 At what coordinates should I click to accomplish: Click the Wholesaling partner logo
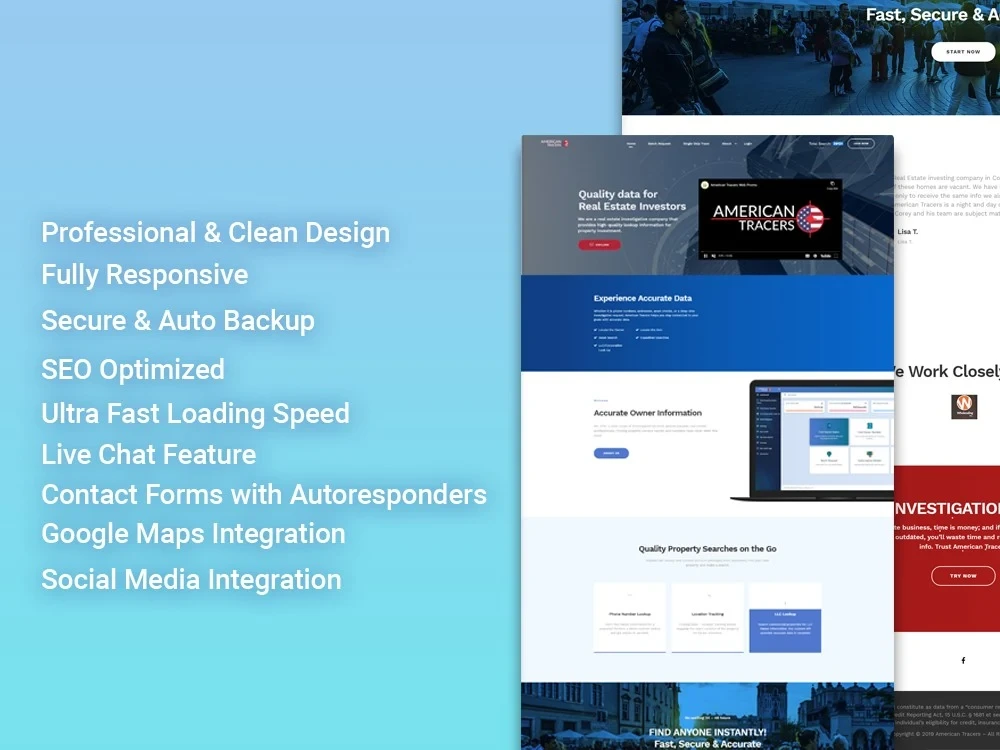click(x=964, y=406)
